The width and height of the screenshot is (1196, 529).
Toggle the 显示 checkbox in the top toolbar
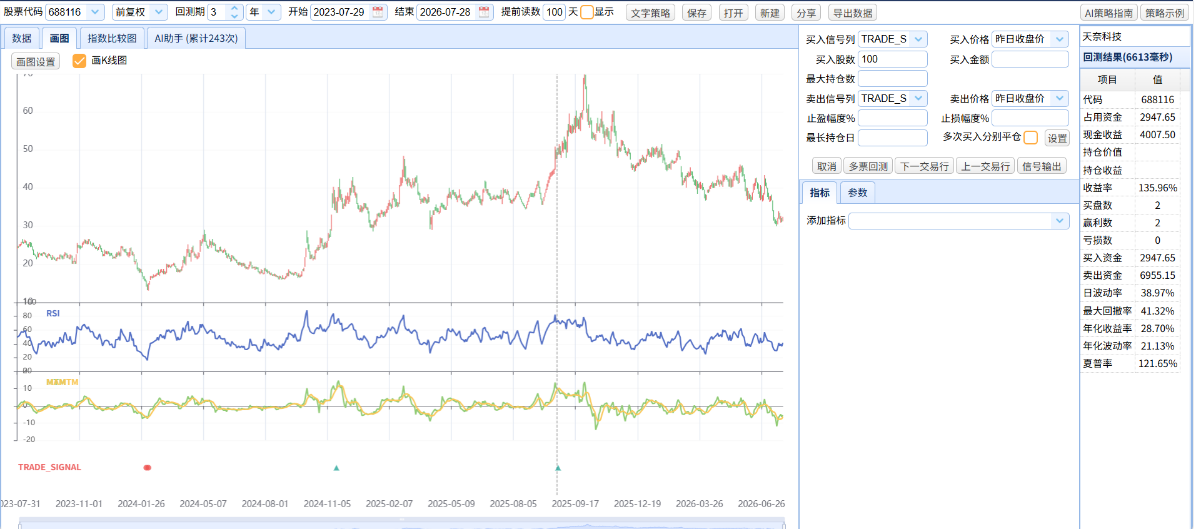pos(587,12)
